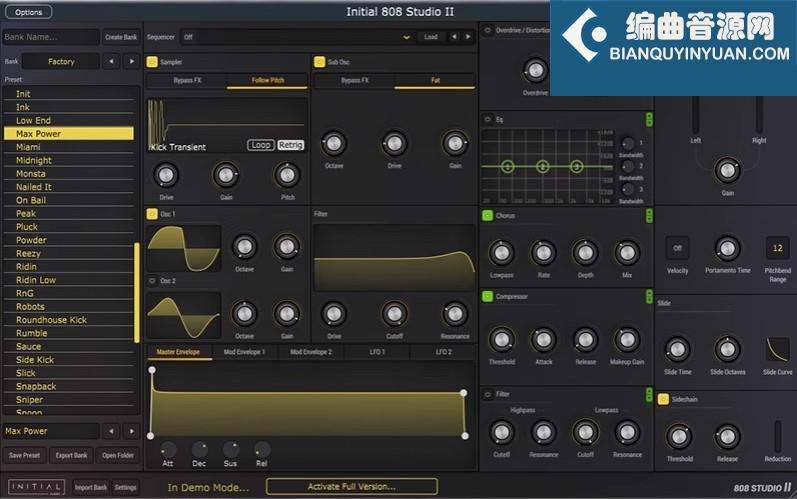Open the Sequencer pattern dropdown
This screenshot has height=499, width=797.
pos(406,37)
